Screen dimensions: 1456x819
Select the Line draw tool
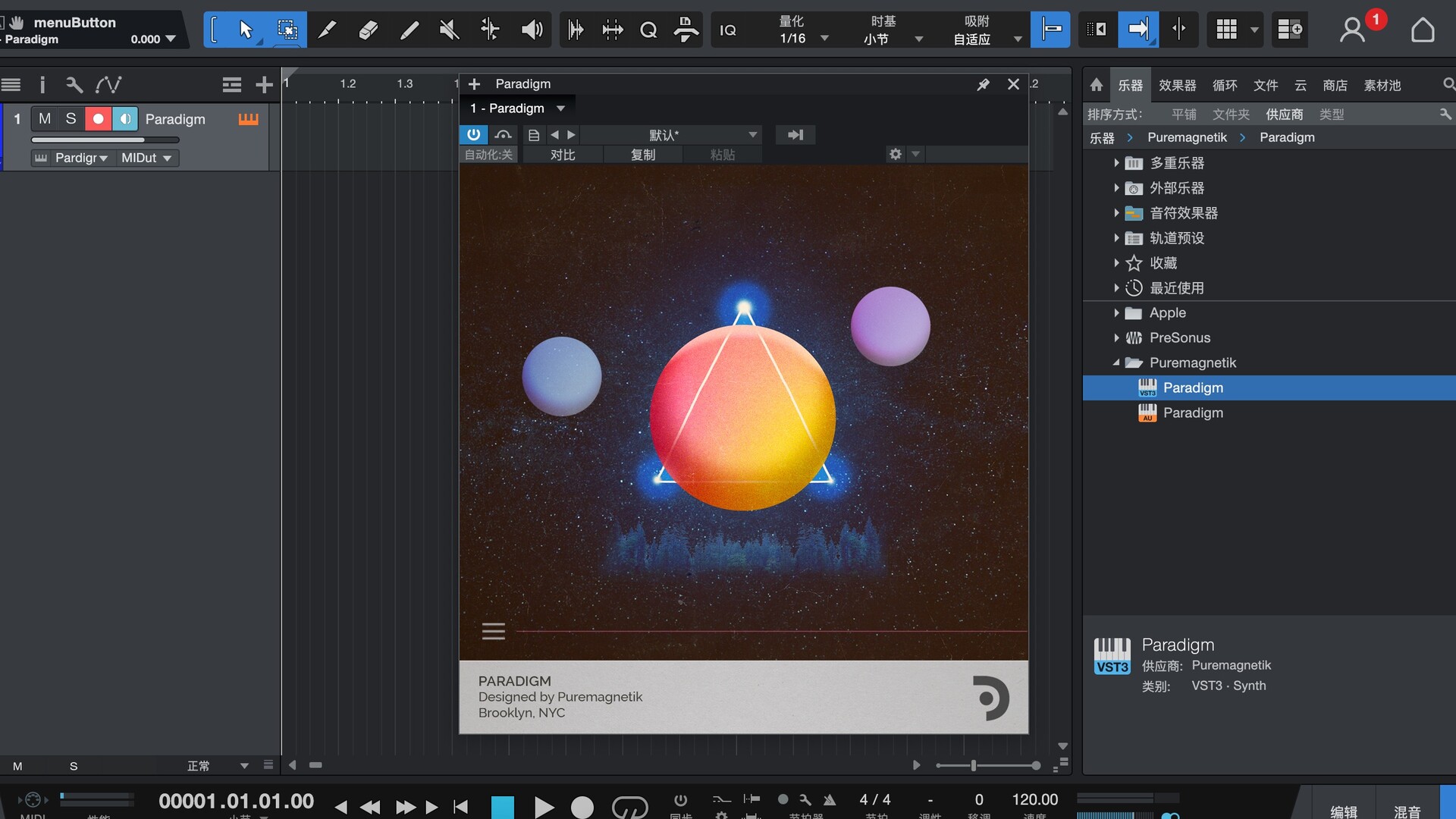pos(409,30)
